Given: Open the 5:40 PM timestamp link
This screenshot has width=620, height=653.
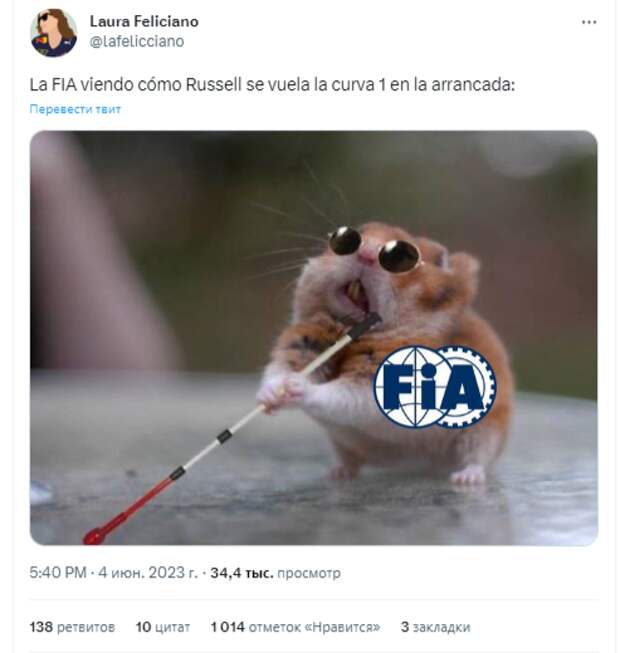Looking at the screenshot, I should (x=58, y=573).
